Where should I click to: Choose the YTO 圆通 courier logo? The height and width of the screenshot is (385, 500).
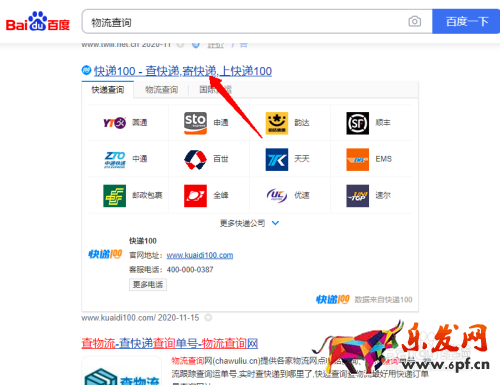(x=114, y=123)
